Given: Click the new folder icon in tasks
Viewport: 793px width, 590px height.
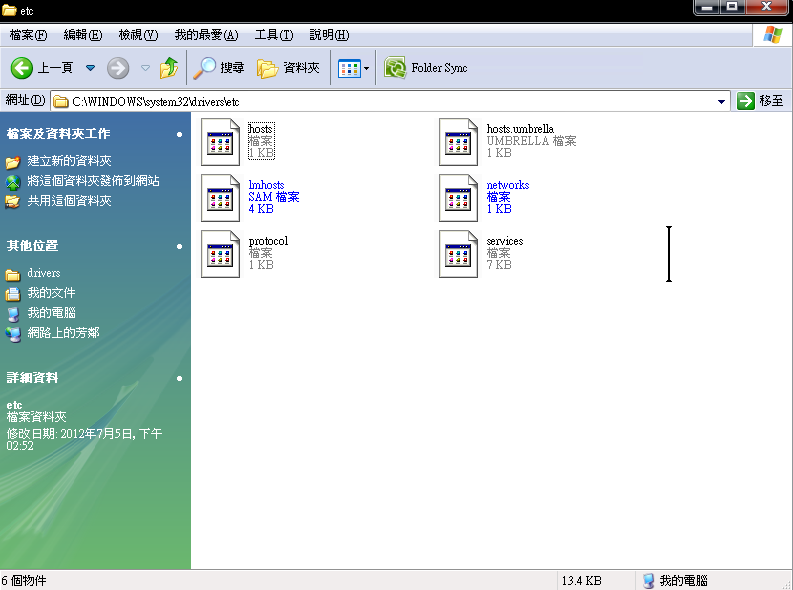Looking at the screenshot, I should point(13,162).
